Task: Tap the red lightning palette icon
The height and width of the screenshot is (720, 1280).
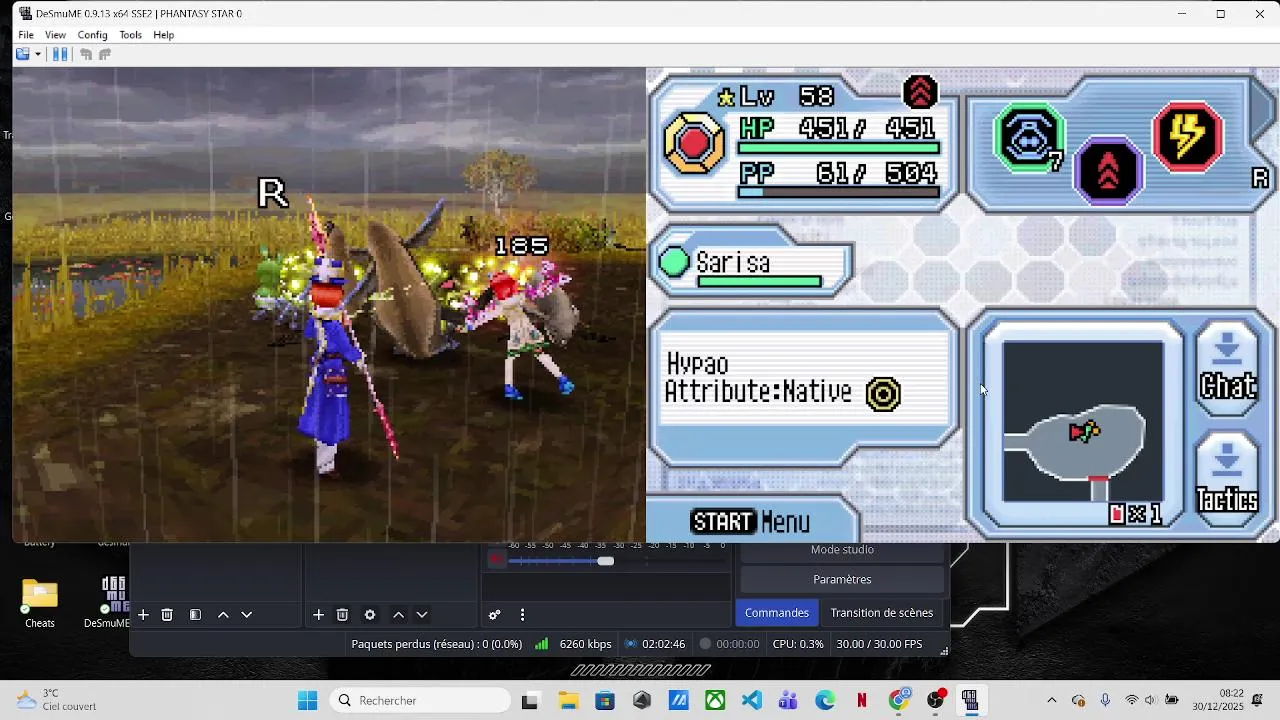Action: click(x=1188, y=137)
